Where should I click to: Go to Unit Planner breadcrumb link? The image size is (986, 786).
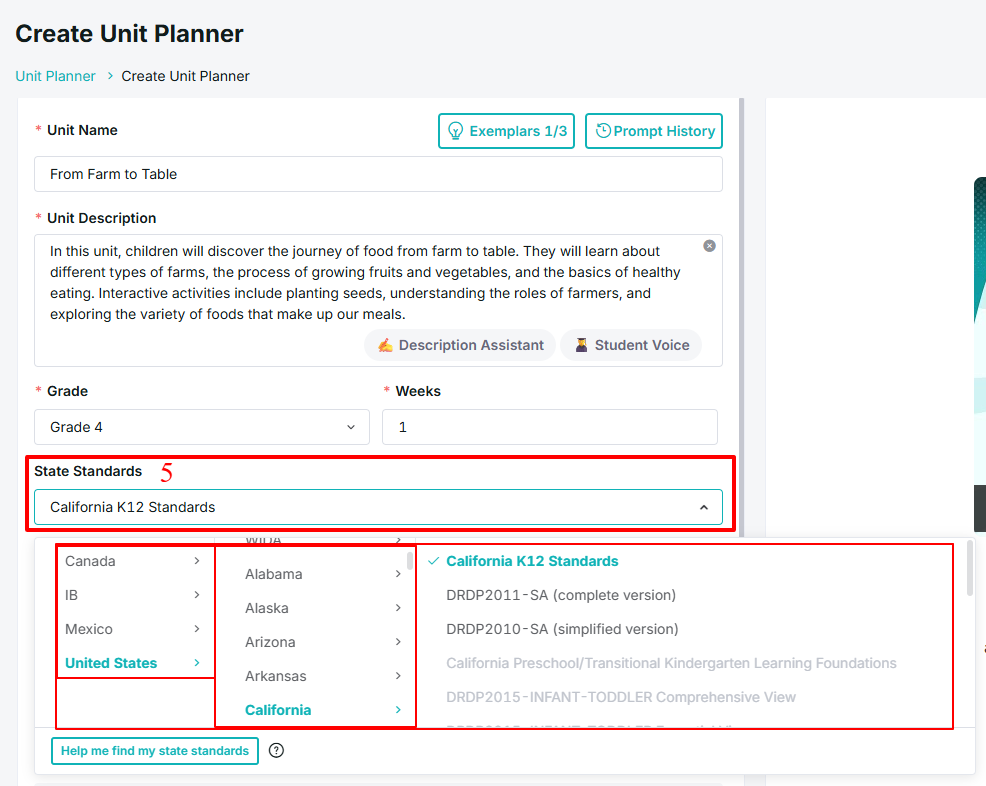[x=55, y=76]
